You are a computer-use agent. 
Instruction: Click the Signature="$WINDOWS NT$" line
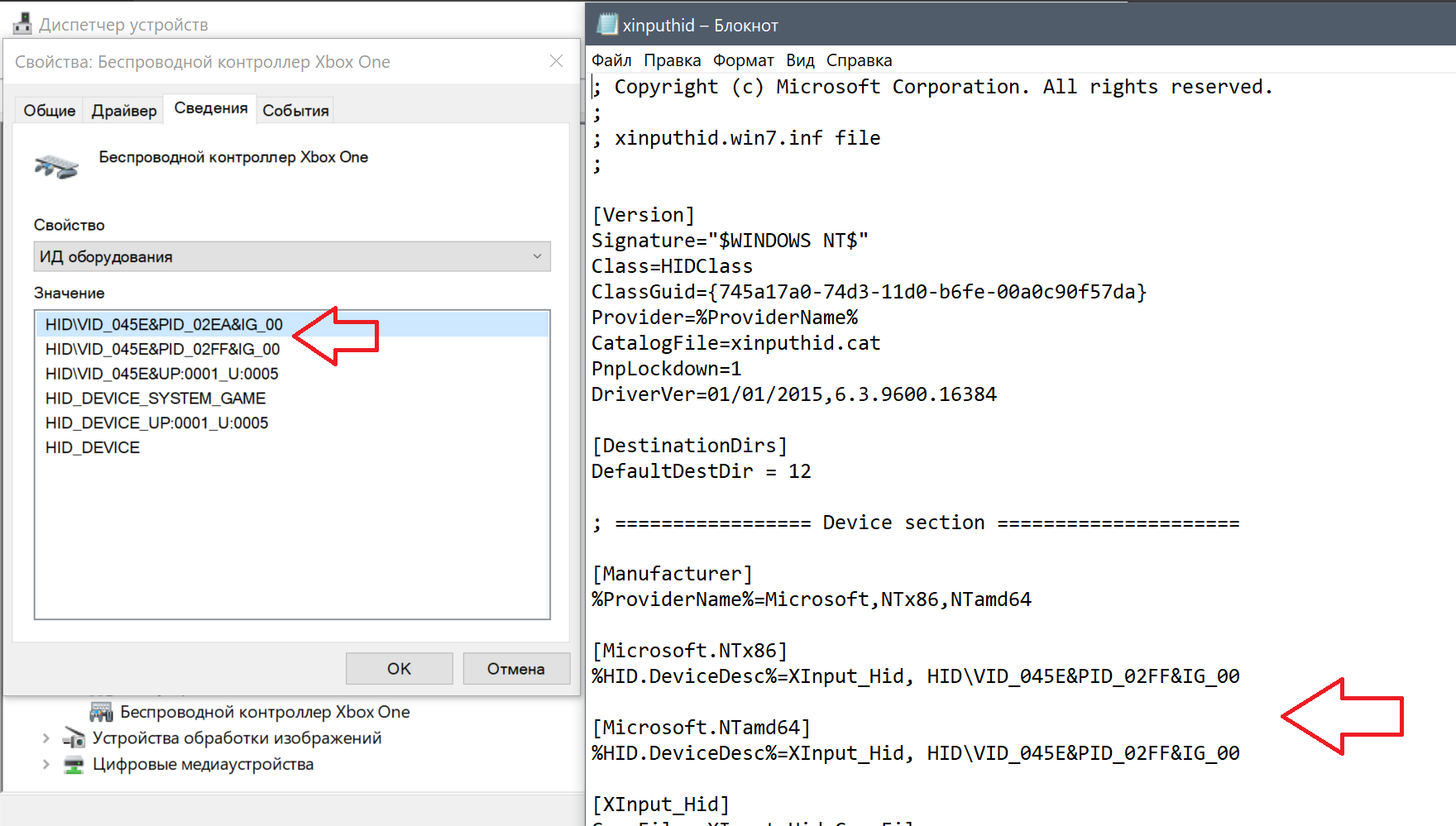click(x=730, y=241)
